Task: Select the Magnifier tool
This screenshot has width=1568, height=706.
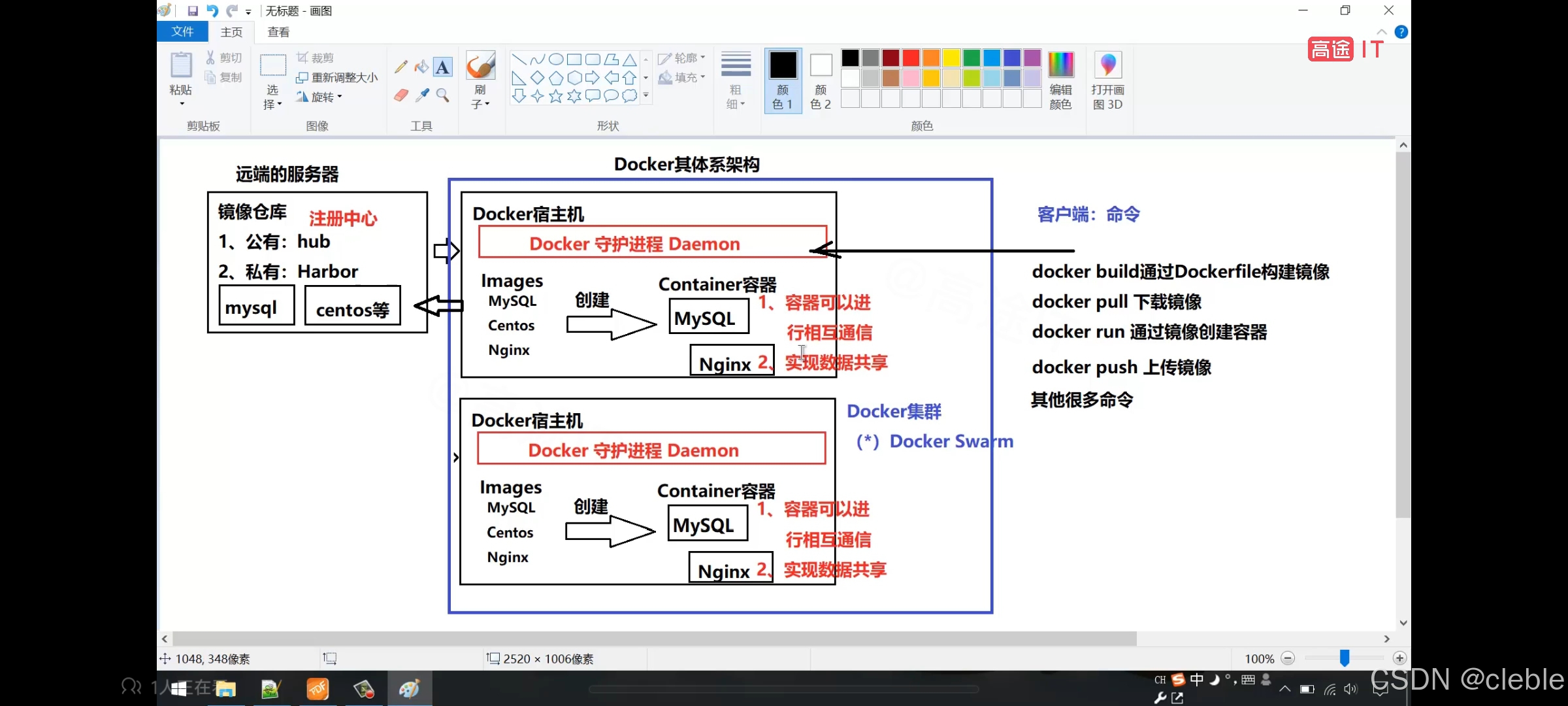Action: [x=443, y=95]
